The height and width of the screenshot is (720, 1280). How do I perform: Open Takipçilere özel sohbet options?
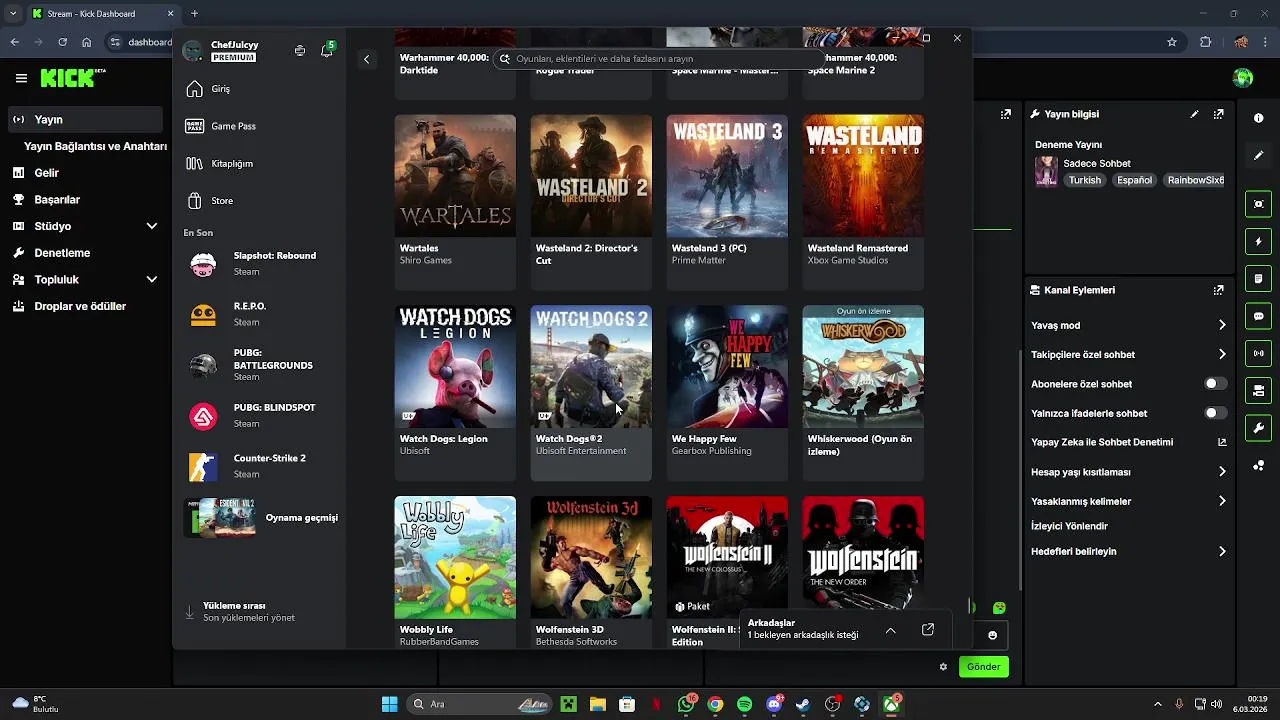pos(1222,354)
